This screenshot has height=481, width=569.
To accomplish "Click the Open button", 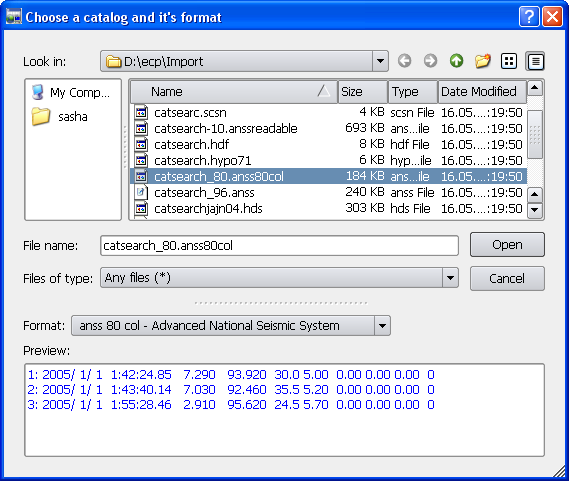I will click(x=507, y=245).
